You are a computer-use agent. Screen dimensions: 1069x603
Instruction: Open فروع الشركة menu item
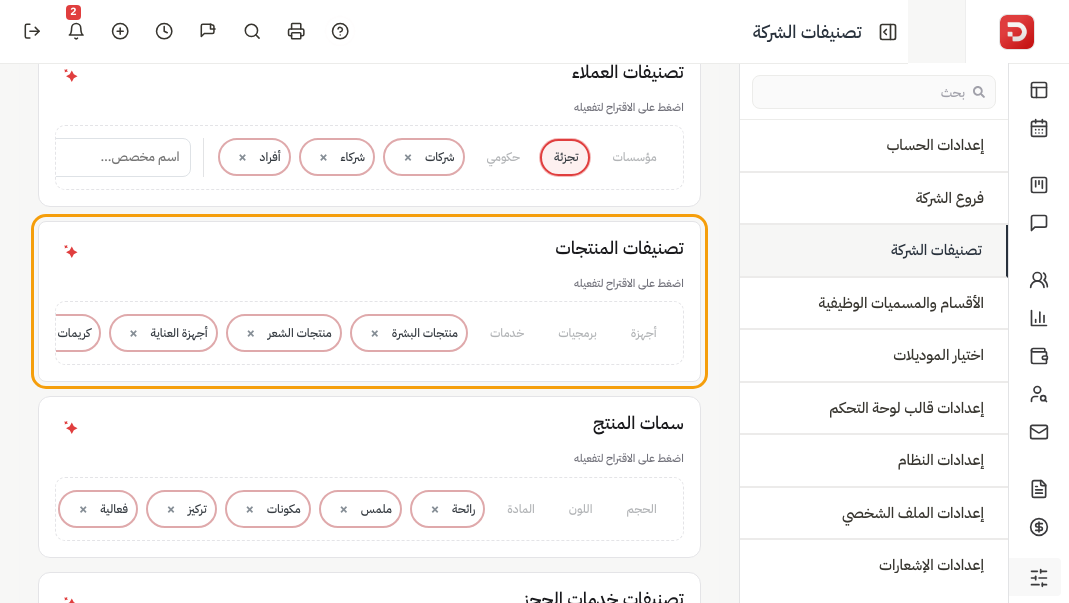pos(873,198)
